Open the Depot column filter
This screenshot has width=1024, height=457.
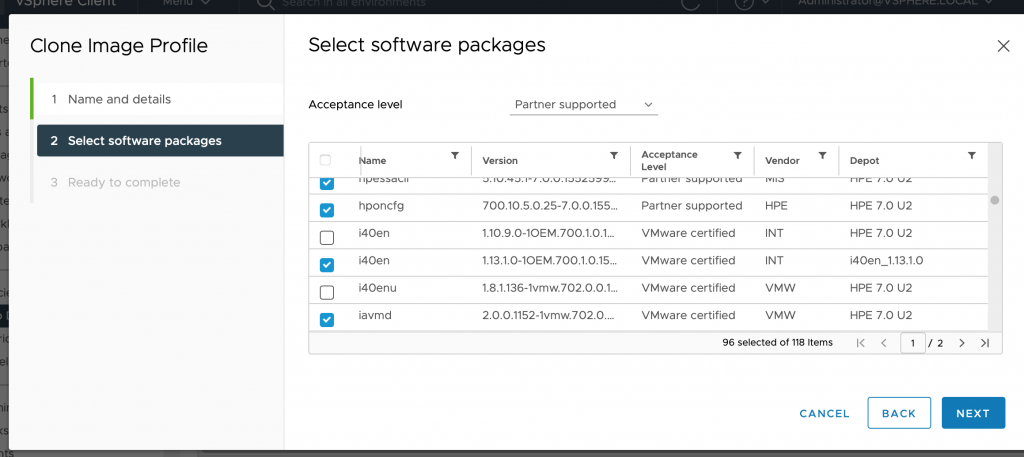click(x=971, y=156)
